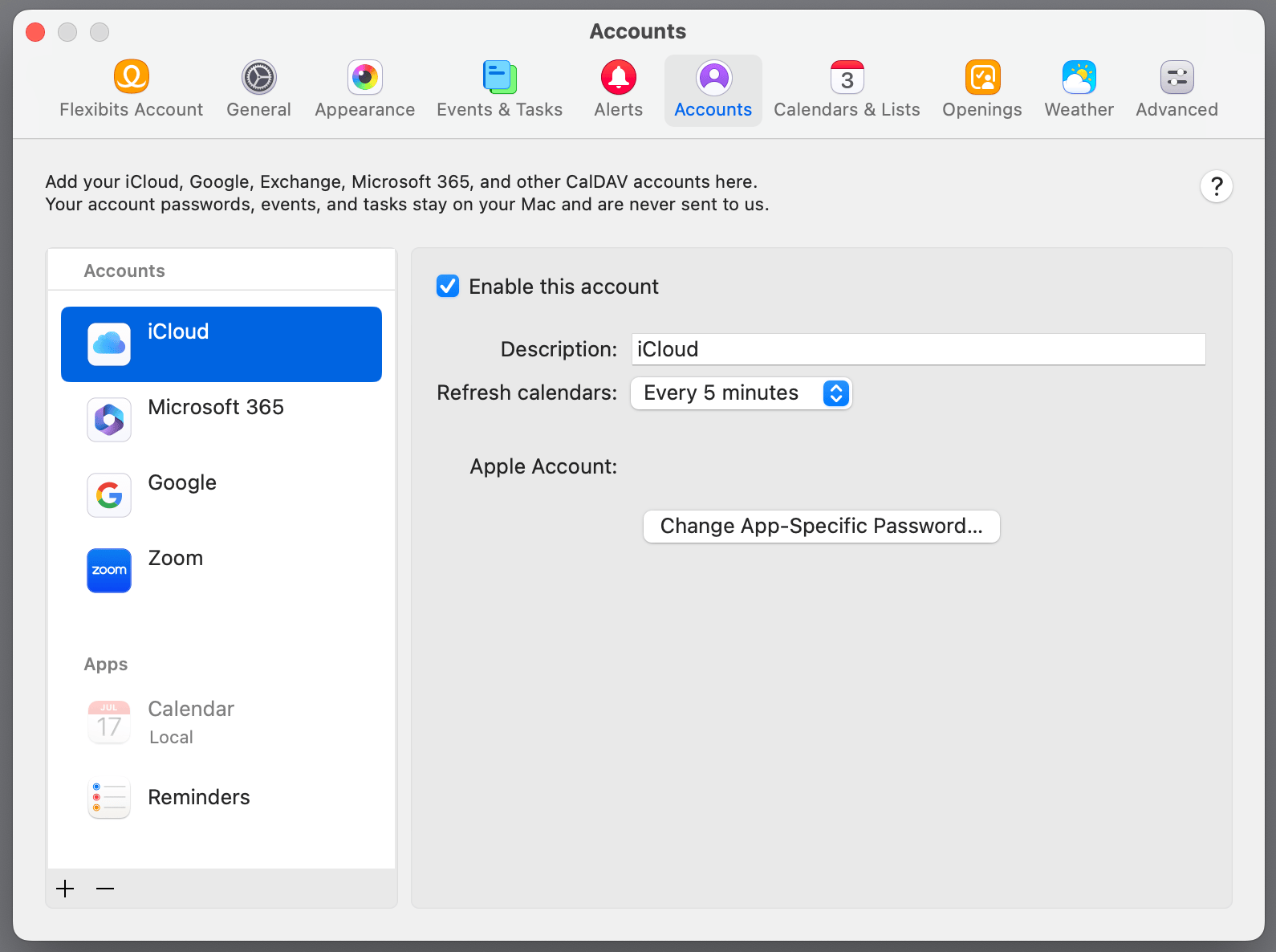Select the Calendar Local entry text
Screen dimensions: 1276x952
[x=191, y=722]
